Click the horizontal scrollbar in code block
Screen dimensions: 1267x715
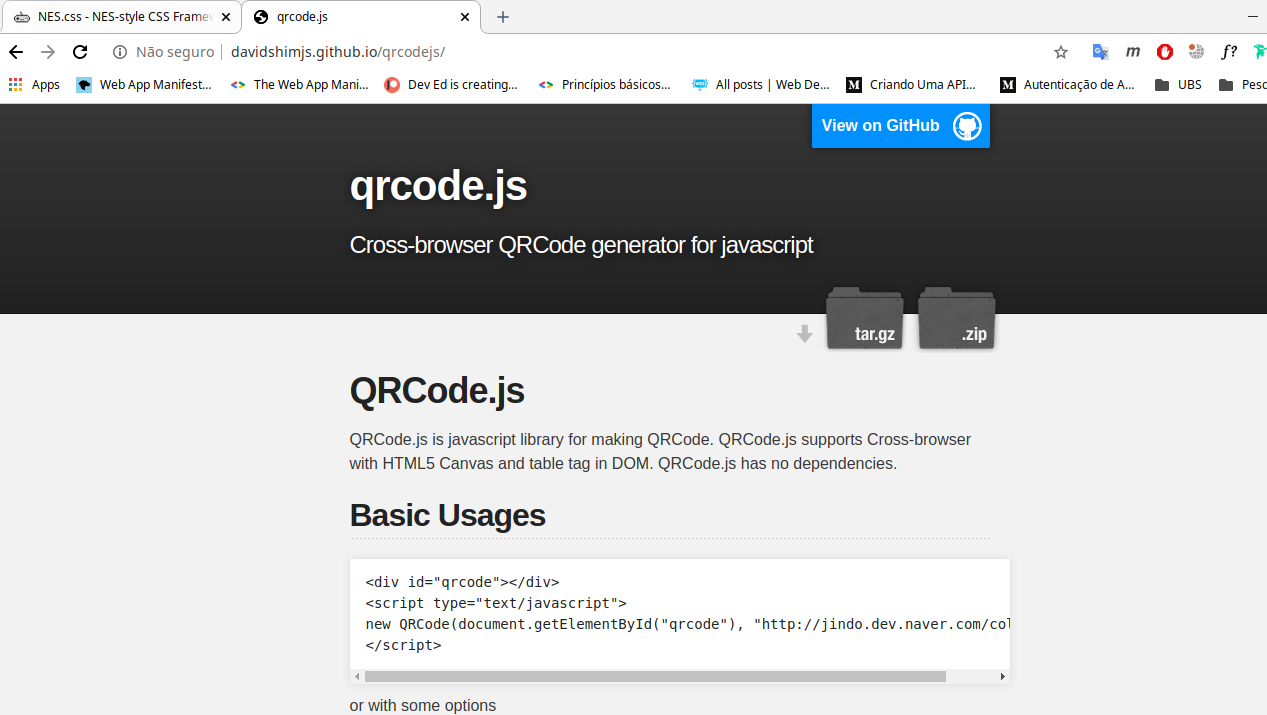coord(655,677)
